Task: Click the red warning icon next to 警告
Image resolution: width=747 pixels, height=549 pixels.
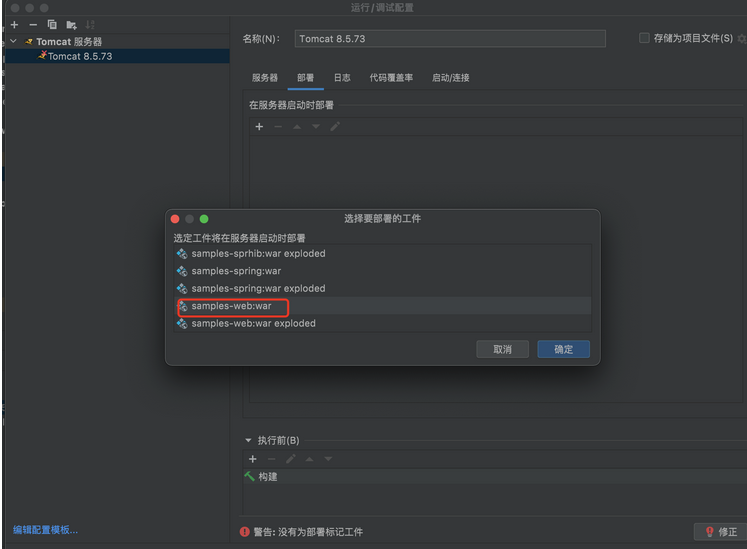Action: click(245, 532)
